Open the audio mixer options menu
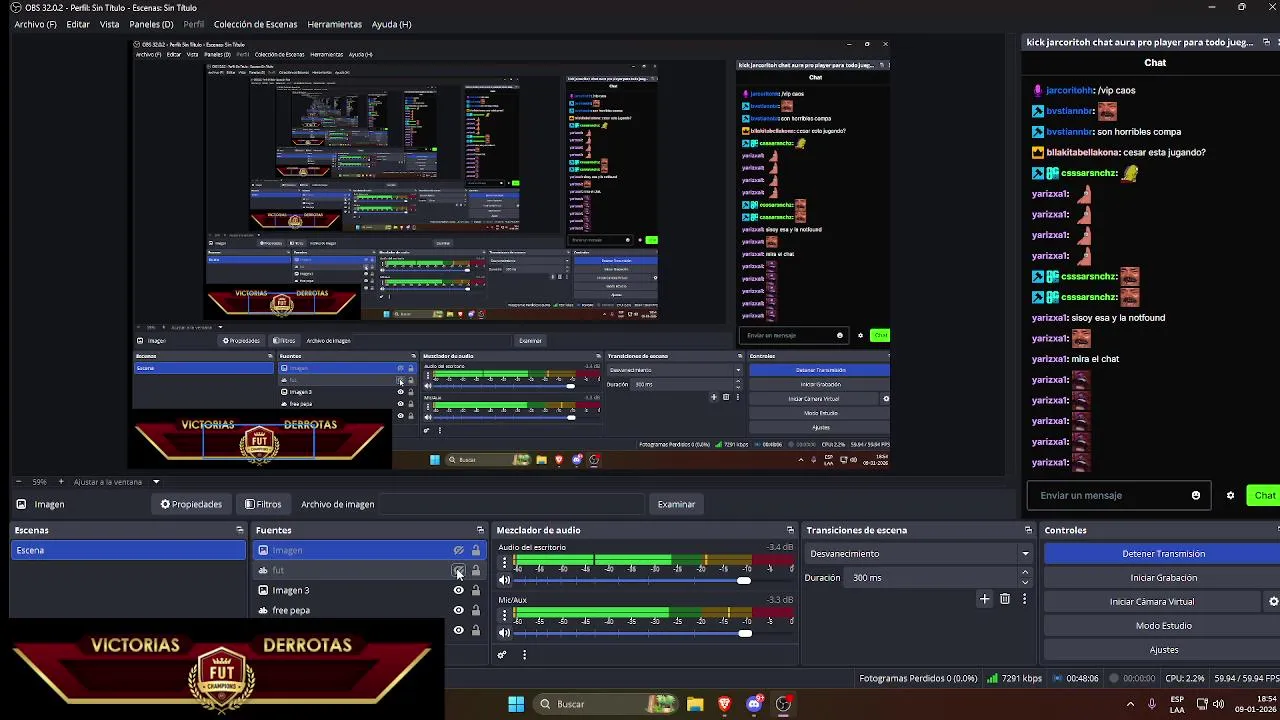1280x720 pixels. click(524, 655)
